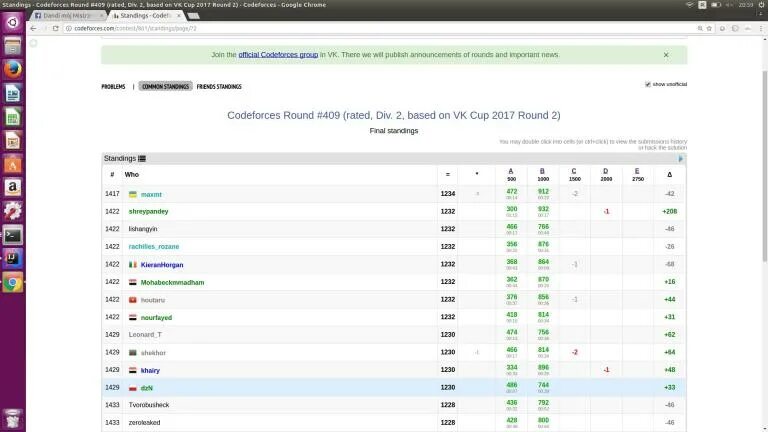Select shekhor's -2 in column C
This screenshot has height=432, width=768.
(575, 352)
